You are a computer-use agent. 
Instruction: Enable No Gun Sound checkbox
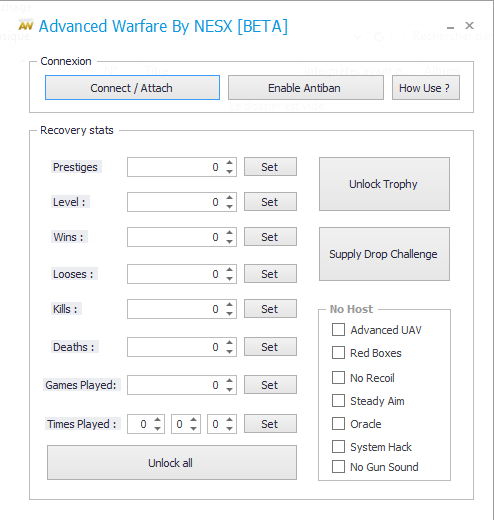pos(338,467)
